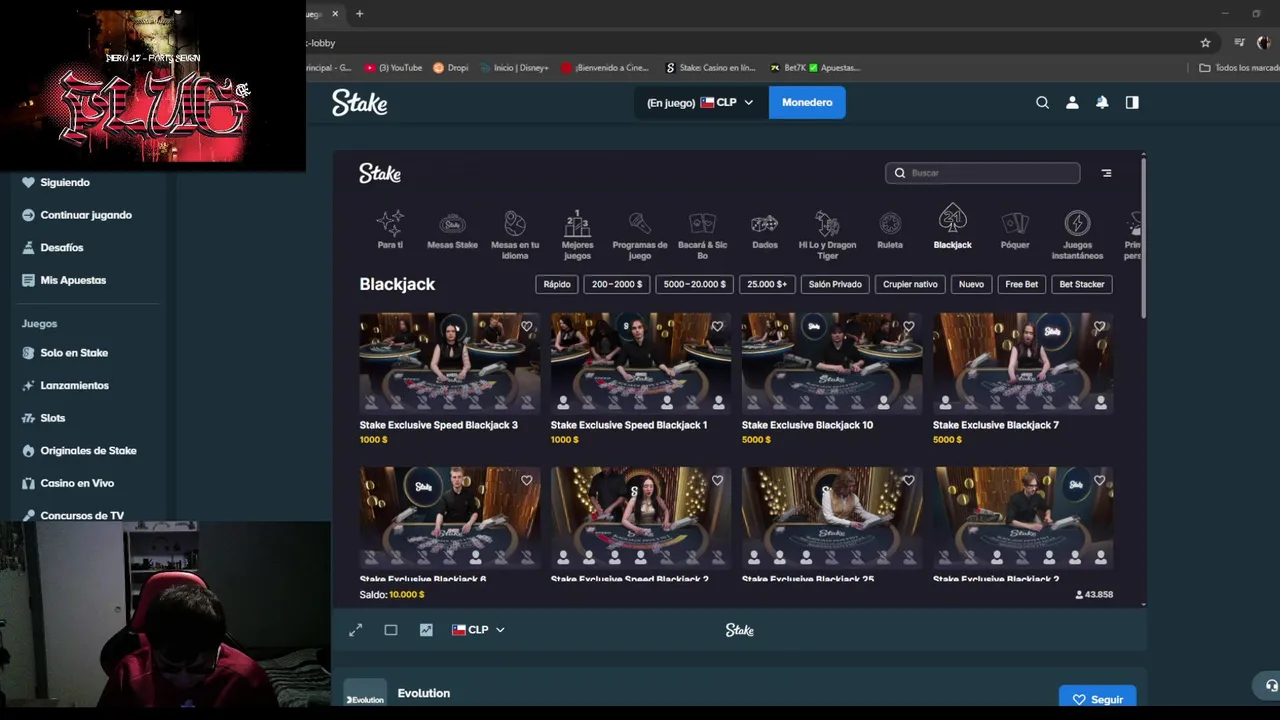Viewport: 1280px width, 720px height.
Task: Click the Buscar search field in lobby
Action: tap(982, 173)
